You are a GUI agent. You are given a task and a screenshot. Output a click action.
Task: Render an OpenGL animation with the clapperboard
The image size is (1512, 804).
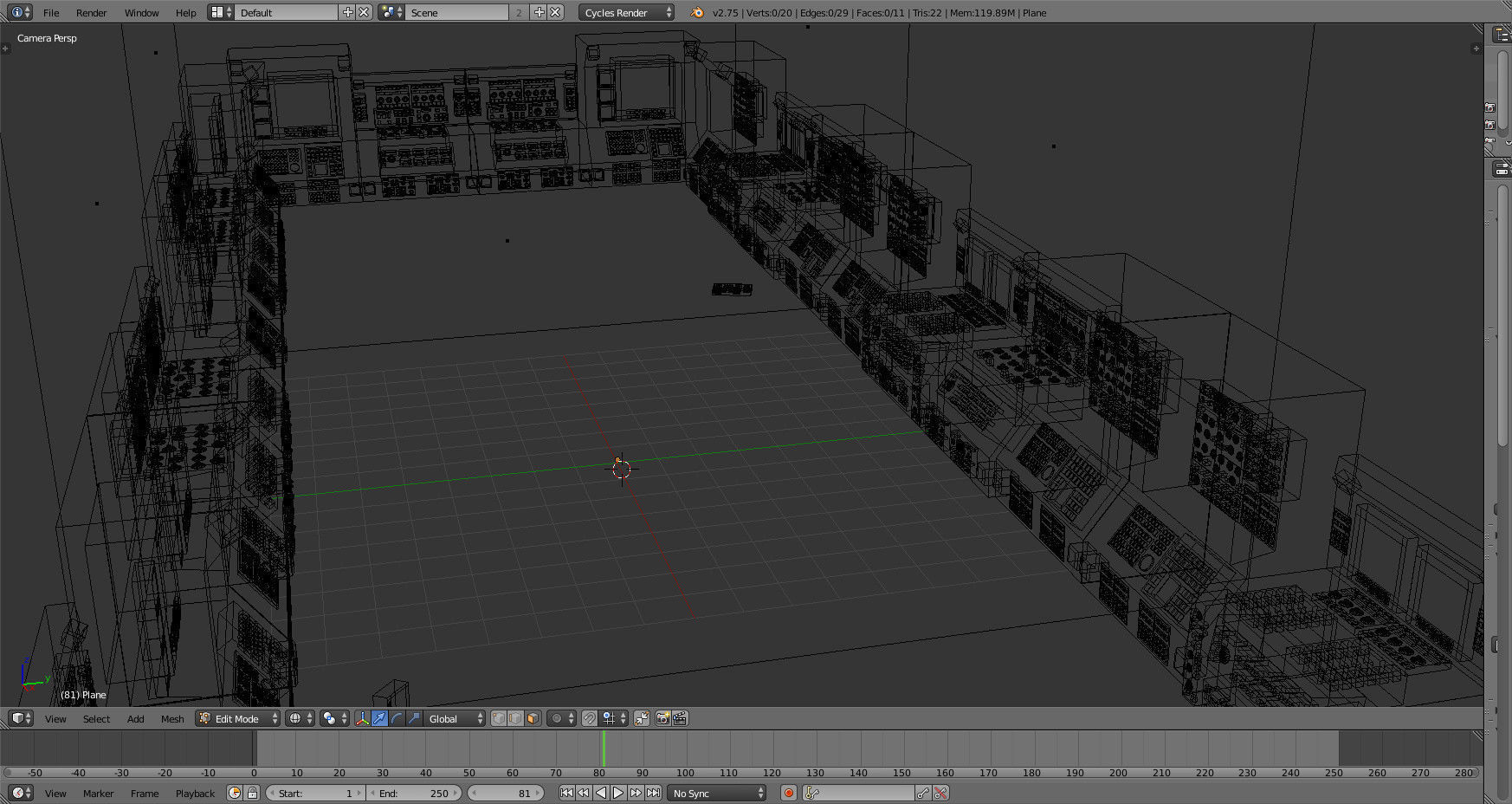[680, 718]
